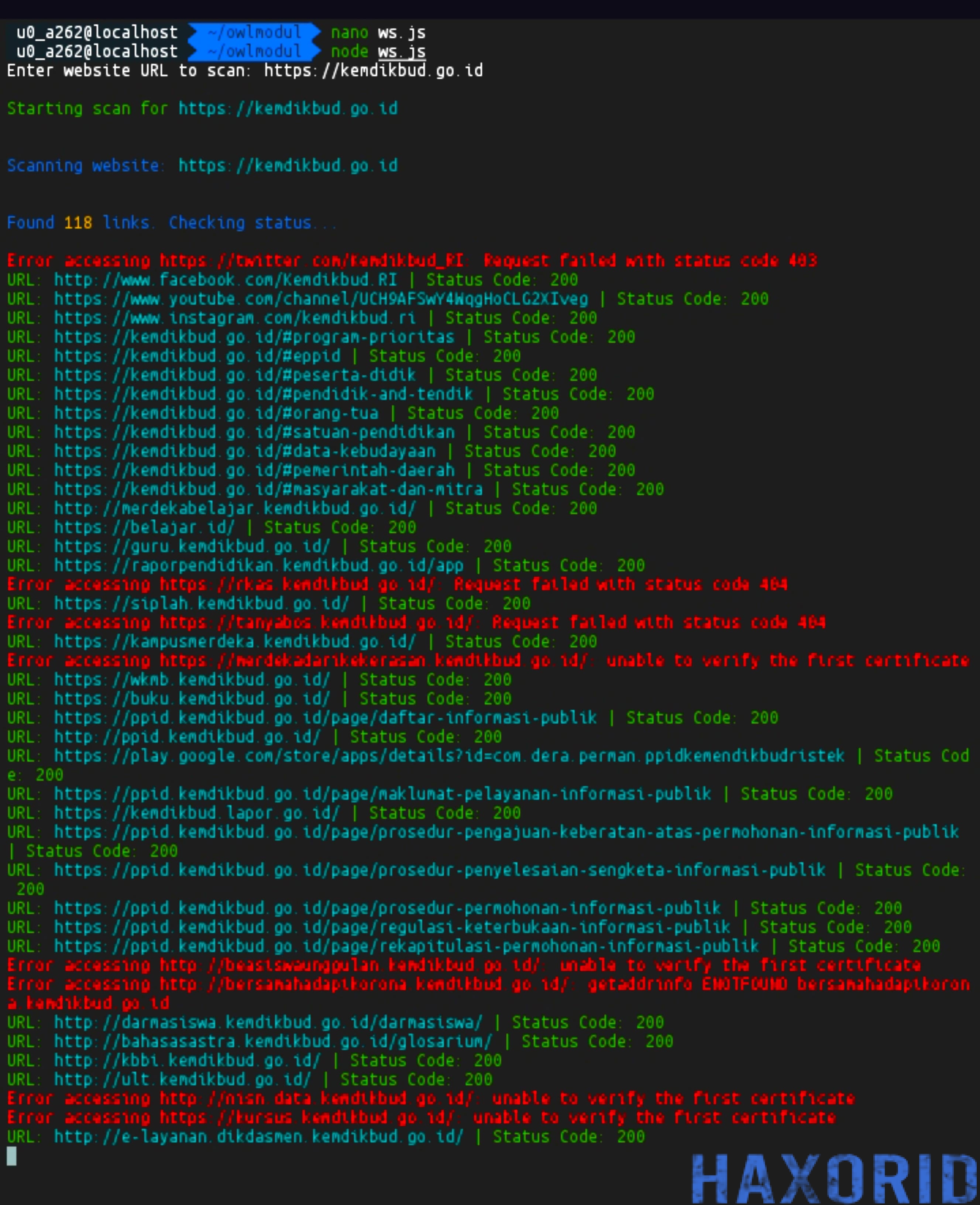Open the darmasiswa.kemdikbud.go.id URL
Screen dimensions: 980x1205
[268, 1023]
